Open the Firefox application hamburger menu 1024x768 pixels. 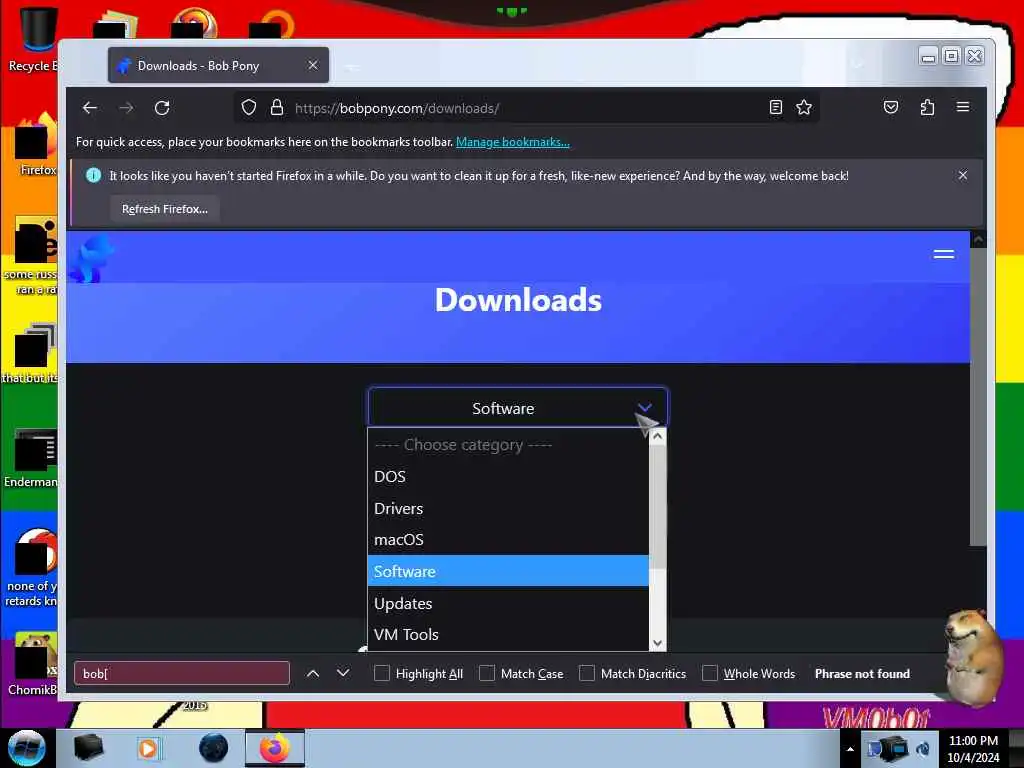tap(963, 106)
